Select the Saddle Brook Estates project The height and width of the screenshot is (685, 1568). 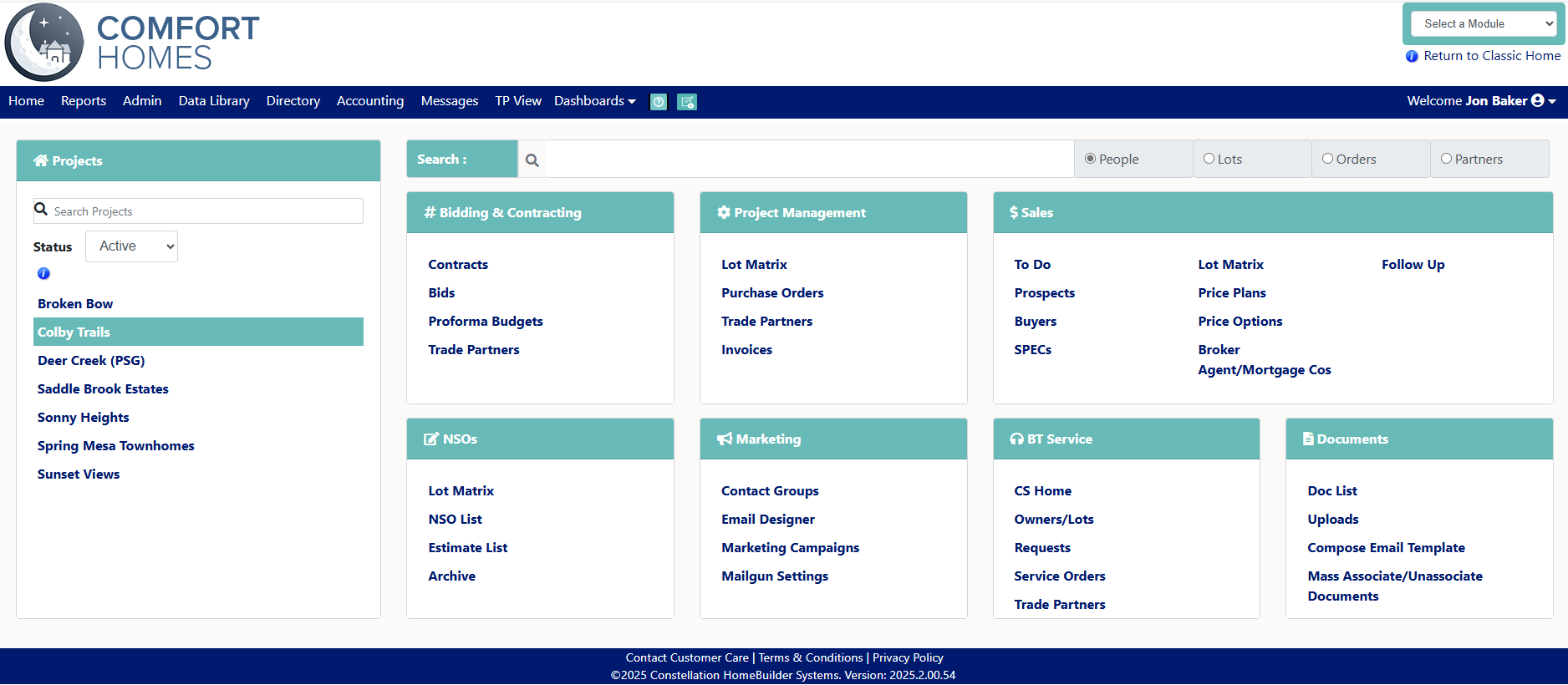point(103,389)
